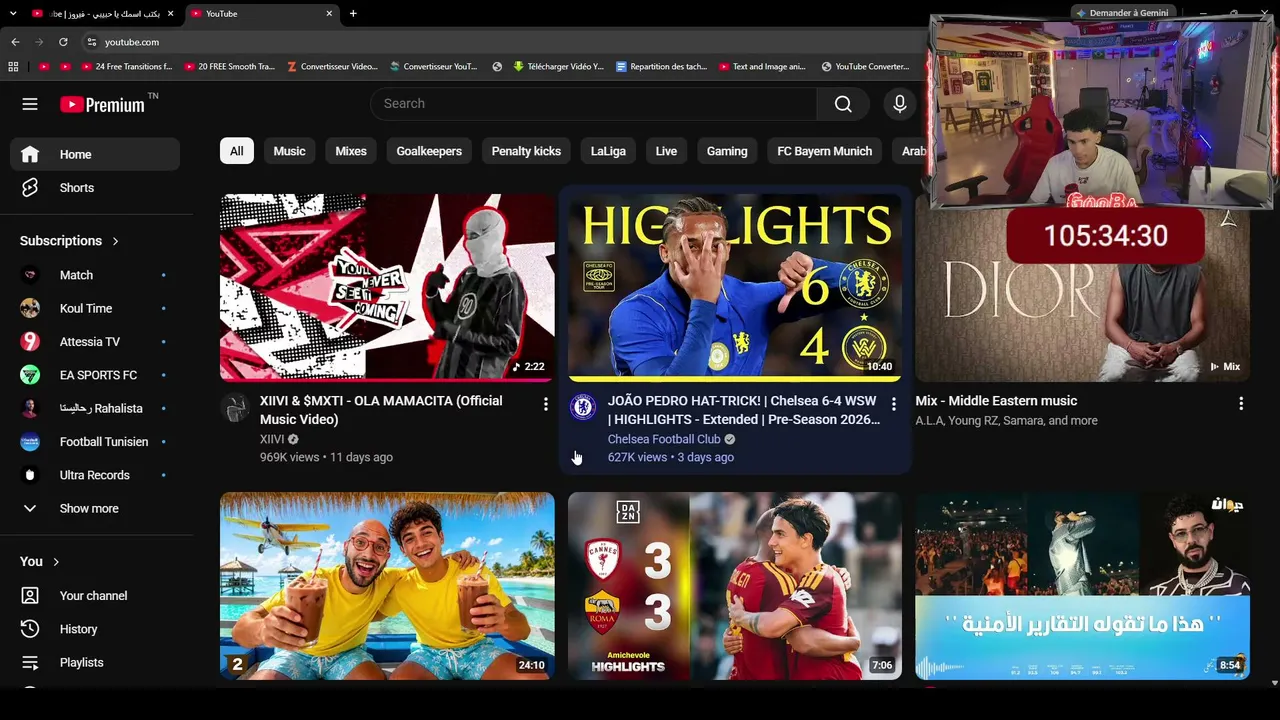Open watch History in the sidebar
This screenshot has width=1280, height=720.
click(x=97, y=629)
